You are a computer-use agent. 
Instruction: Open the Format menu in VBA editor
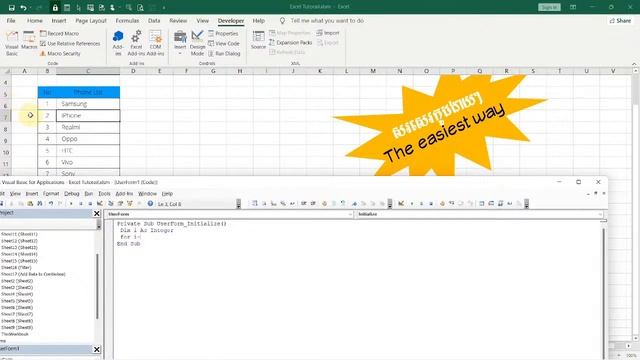pyautogui.click(x=51, y=193)
